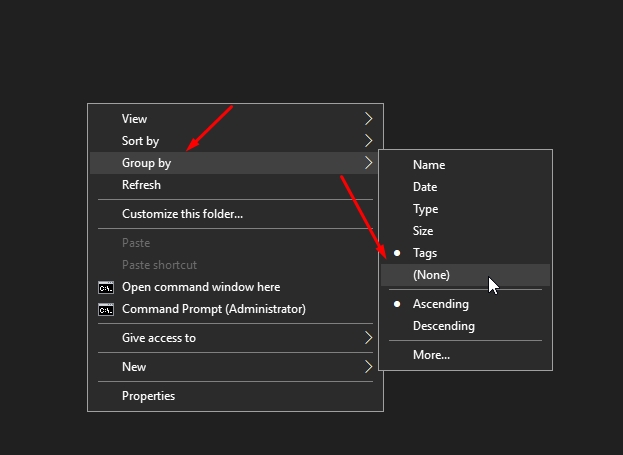Group files by Type
The image size is (623, 455).
click(425, 209)
